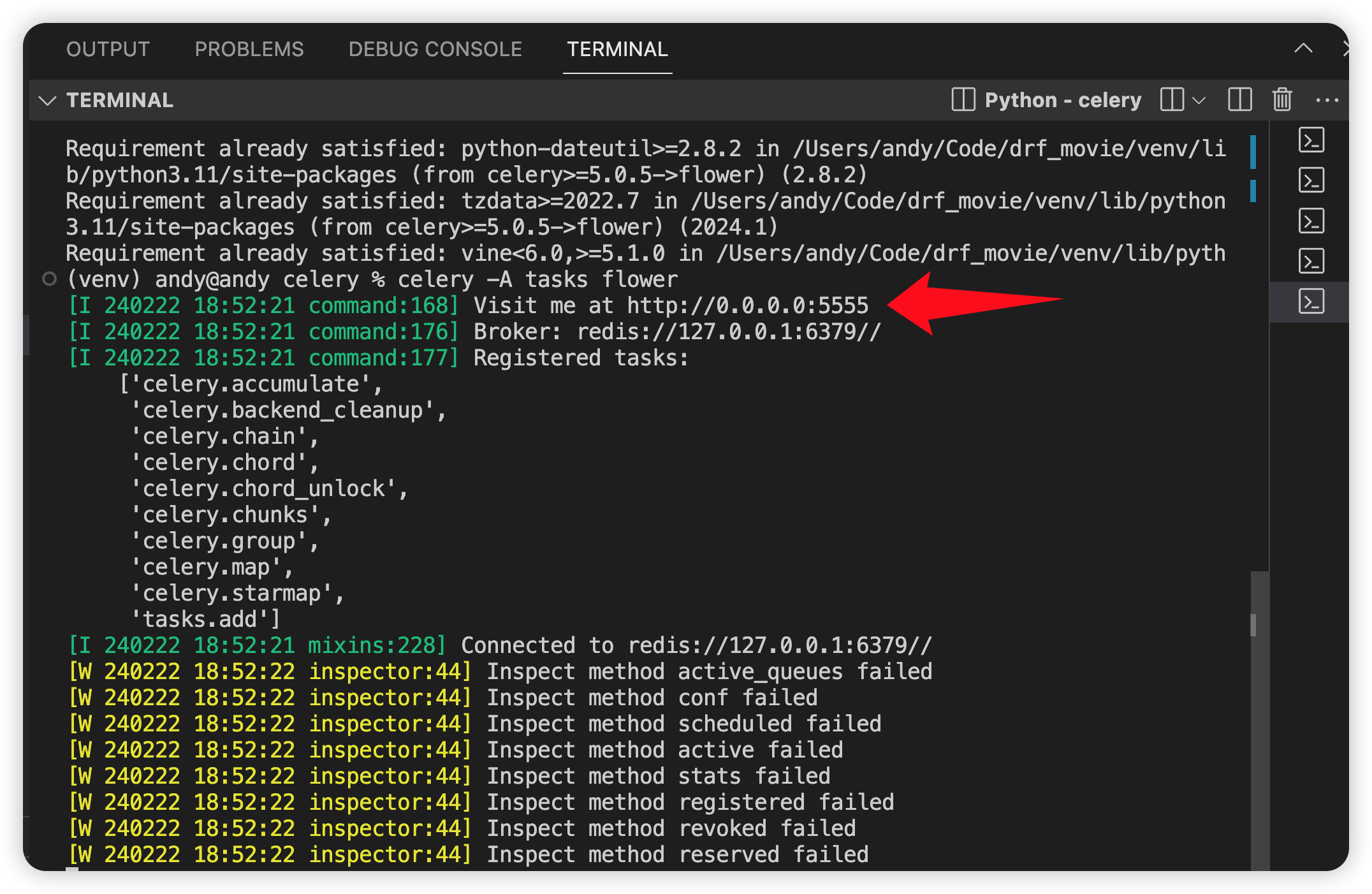Click the Python - celery terminal label
This screenshot has height=894, width=1372.
pos(1063,100)
